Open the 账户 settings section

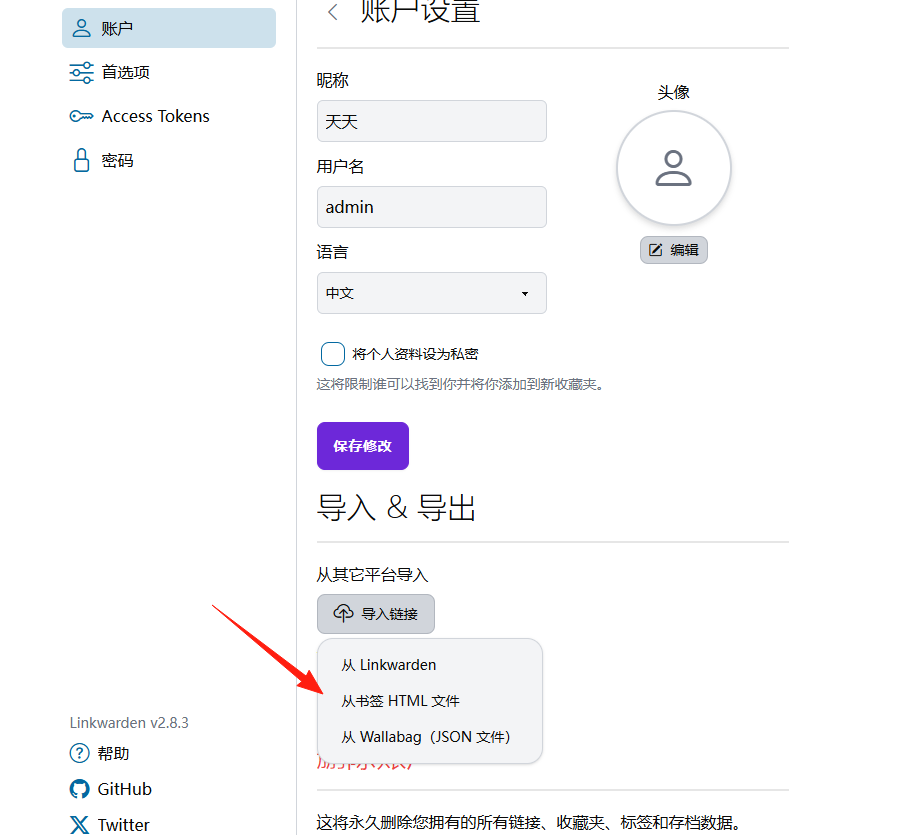click(169, 28)
